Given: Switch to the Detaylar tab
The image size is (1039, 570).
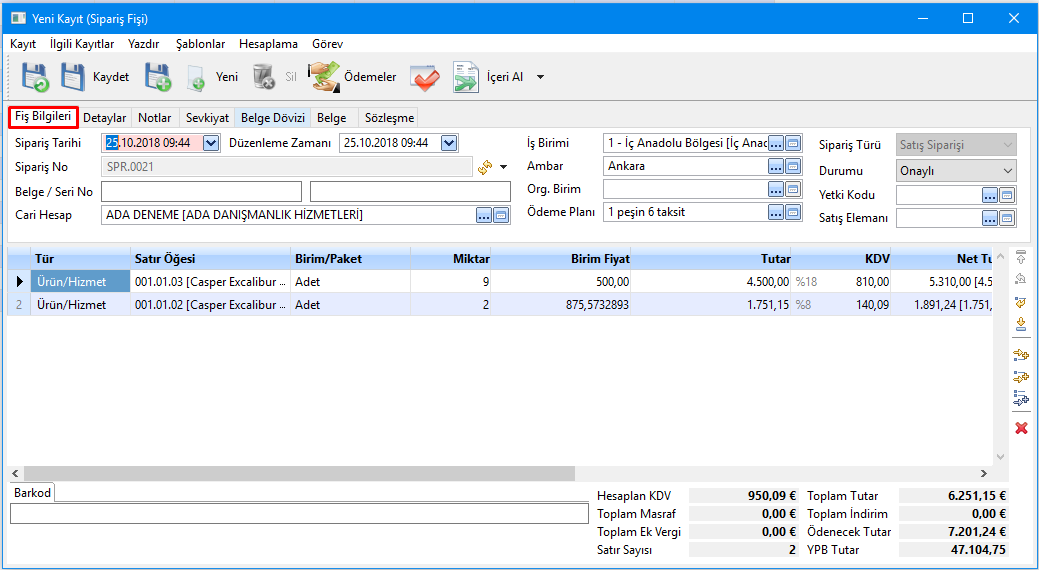Looking at the screenshot, I should [x=104, y=118].
